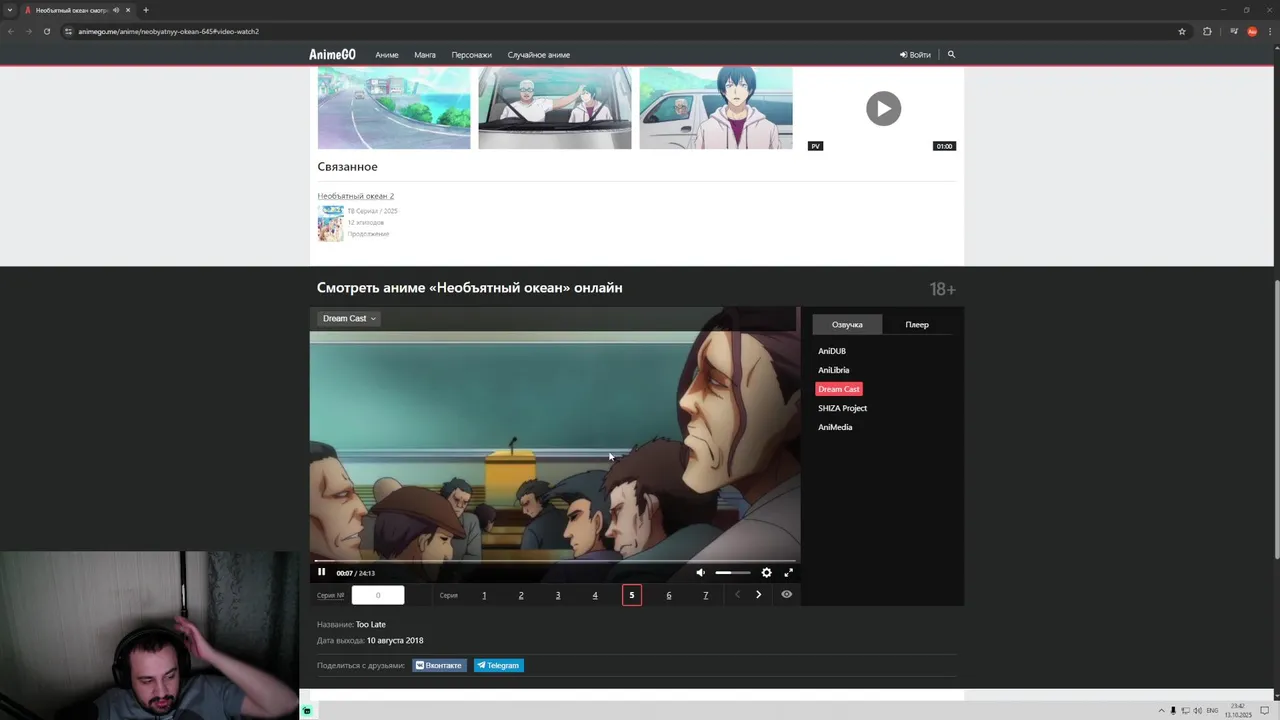1280x720 pixels.
Task: Mute the tab via speaker icon
Action: coord(116,10)
